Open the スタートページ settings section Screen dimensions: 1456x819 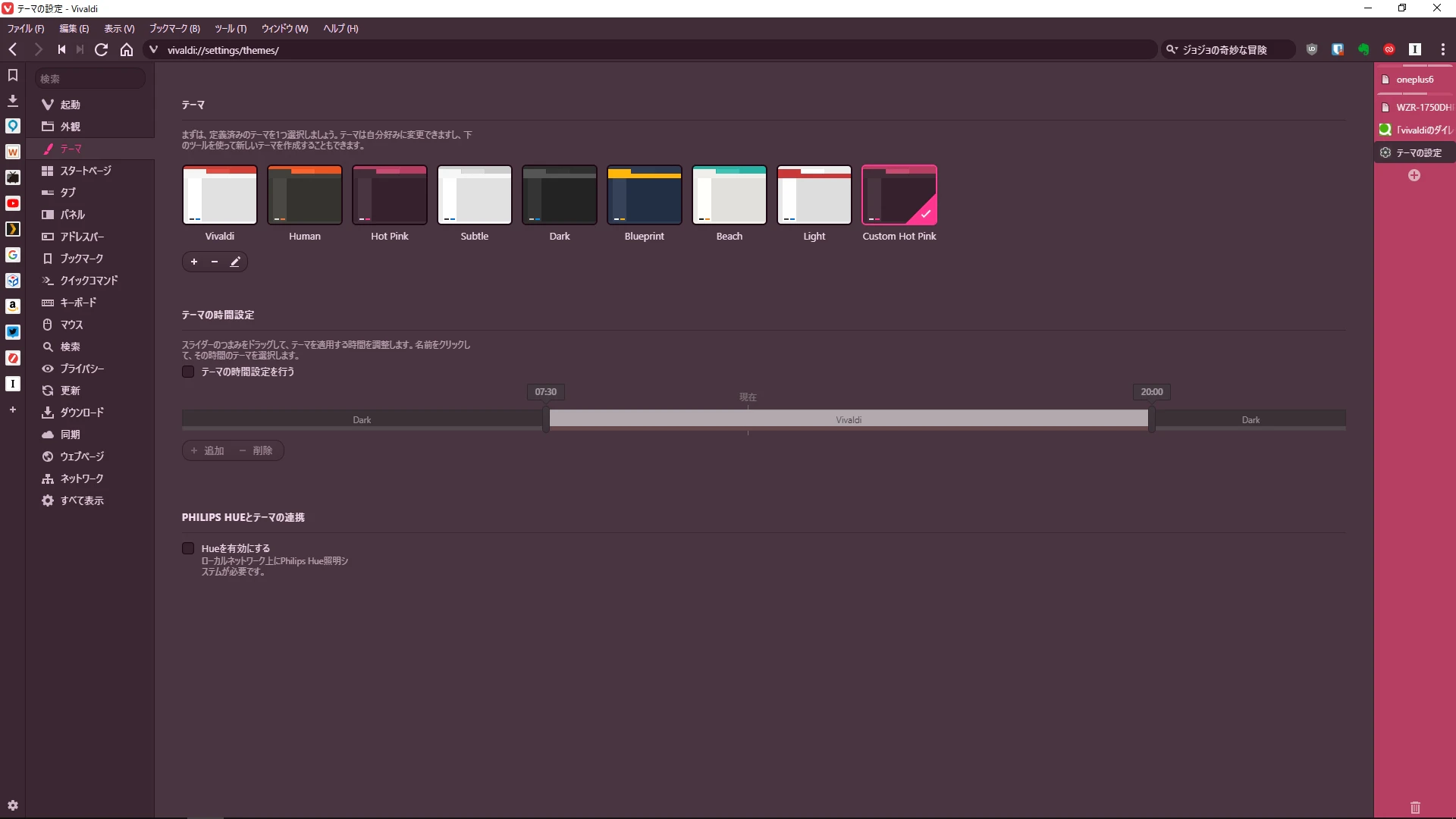[90, 171]
